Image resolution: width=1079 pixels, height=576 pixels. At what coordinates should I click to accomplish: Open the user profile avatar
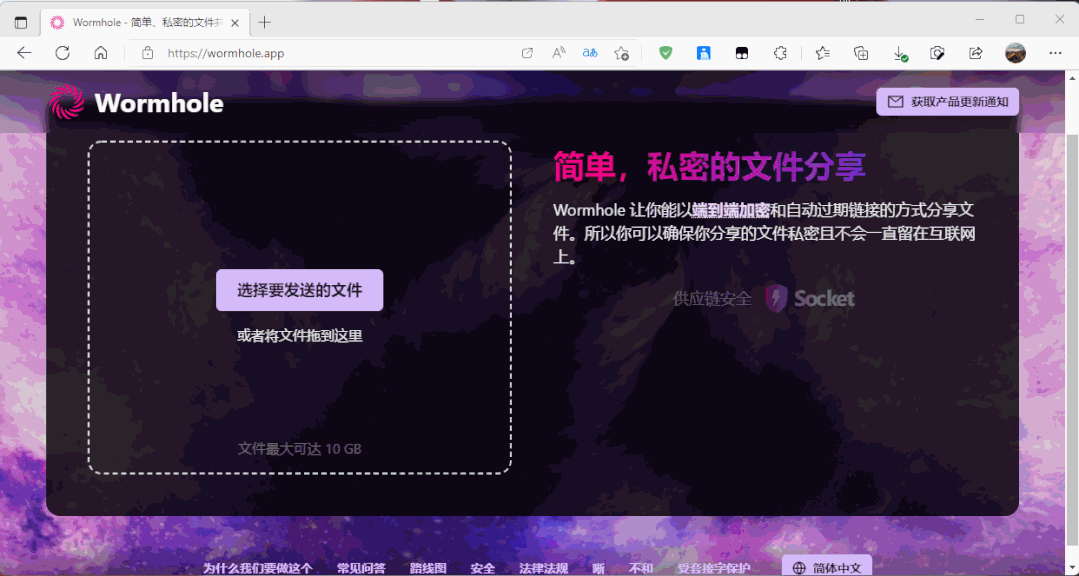1015,53
